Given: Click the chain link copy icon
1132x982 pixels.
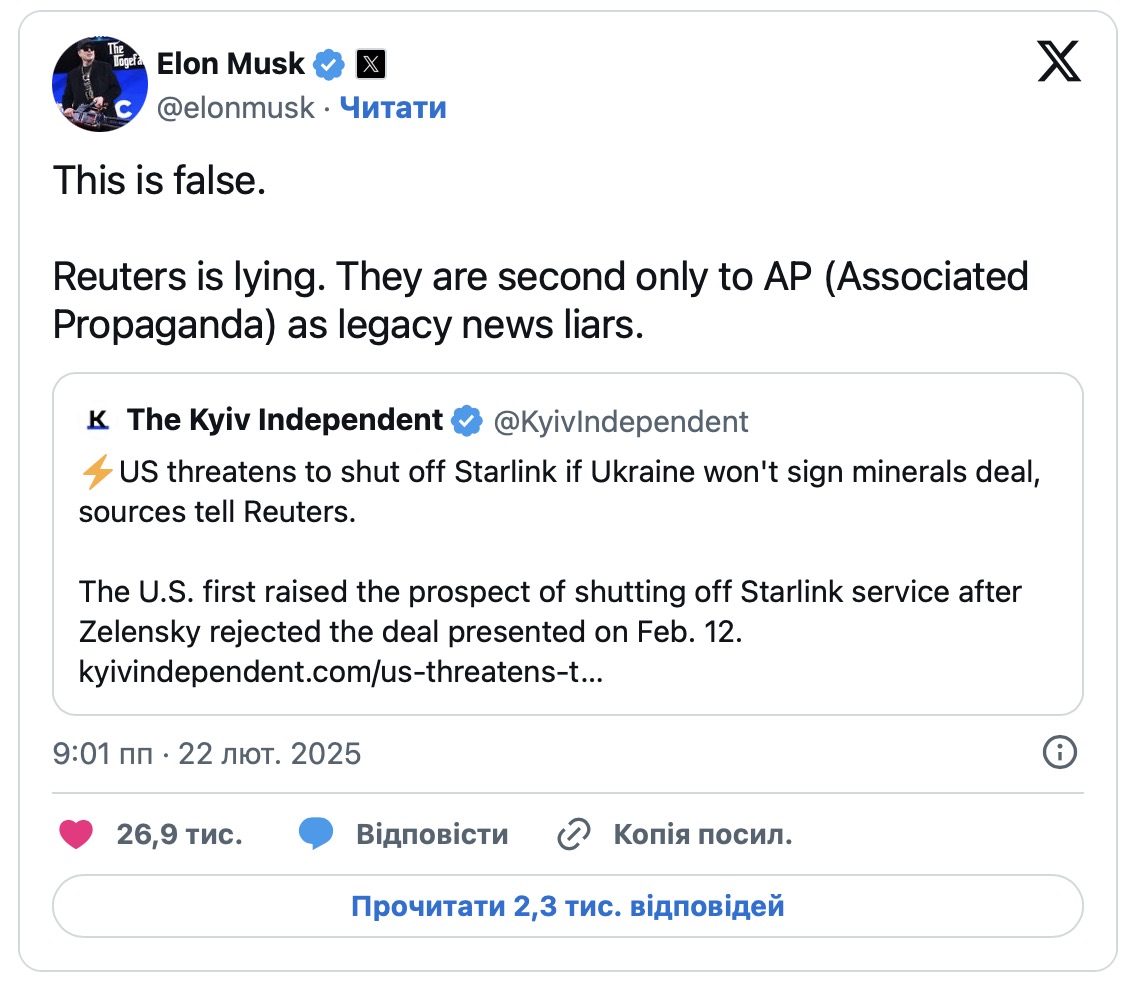Looking at the screenshot, I should point(574,834).
